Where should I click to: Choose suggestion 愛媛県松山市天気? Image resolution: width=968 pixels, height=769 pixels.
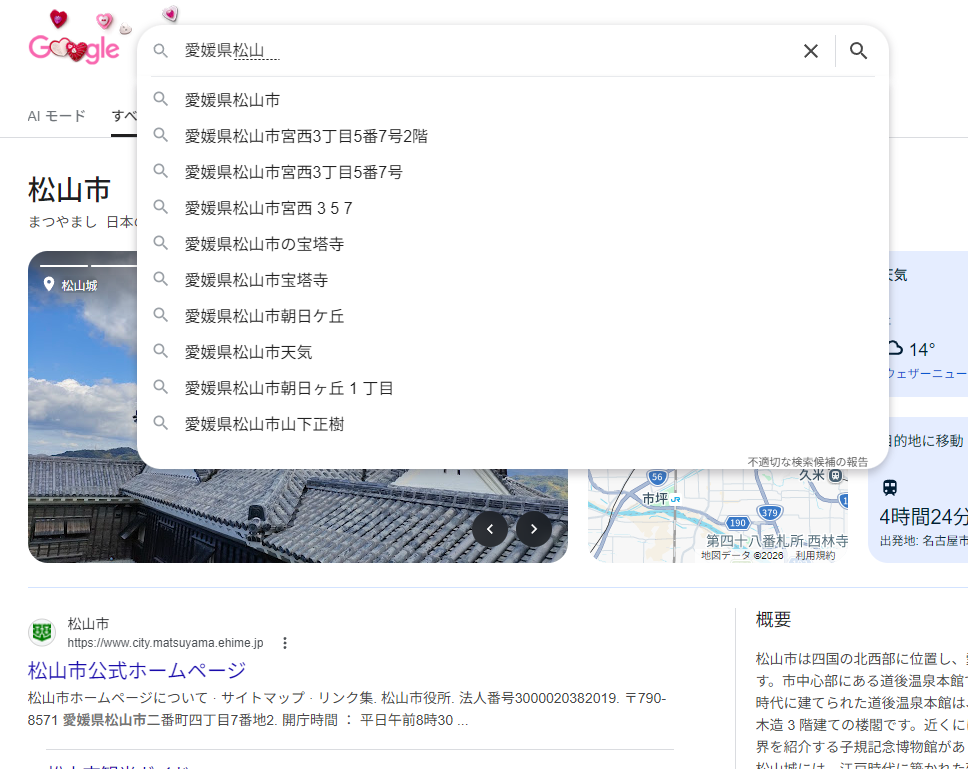[248, 352]
